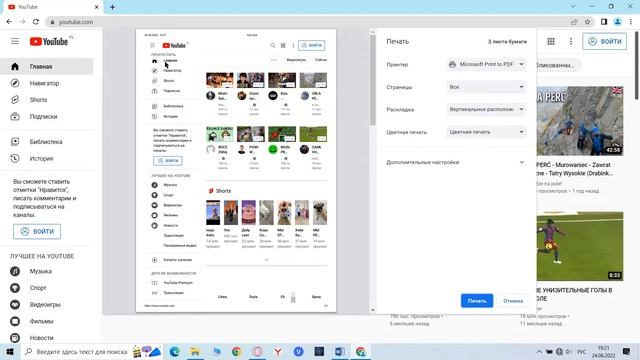Show hidden system tray icons
The width and height of the screenshot is (640, 360).
(539, 351)
